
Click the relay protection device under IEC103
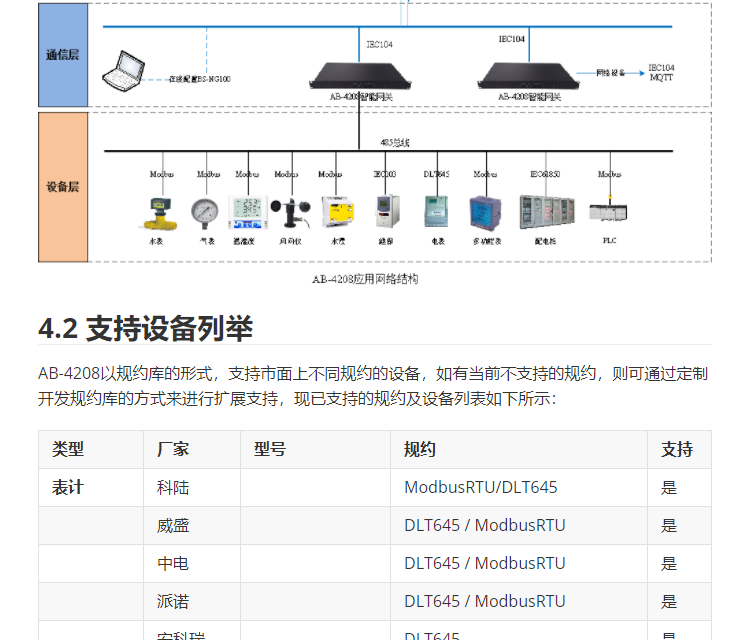pyautogui.click(x=387, y=211)
